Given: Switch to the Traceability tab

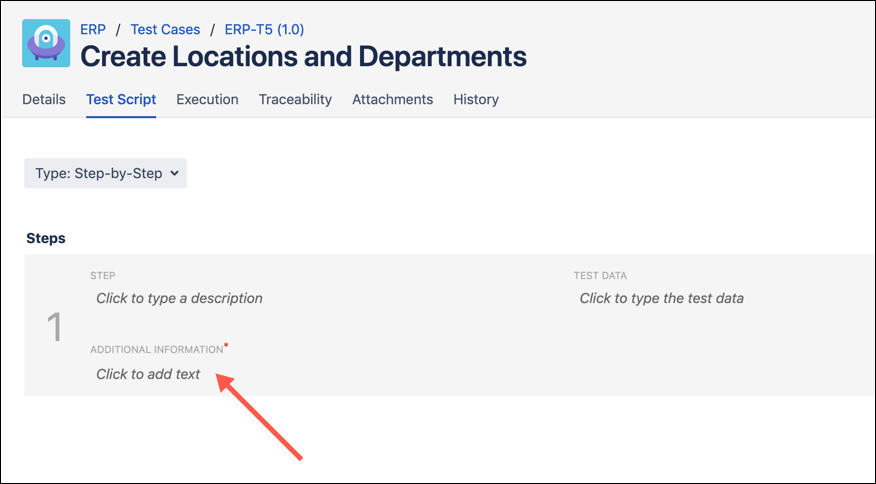Looking at the screenshot, I should [x=295, y=99].
